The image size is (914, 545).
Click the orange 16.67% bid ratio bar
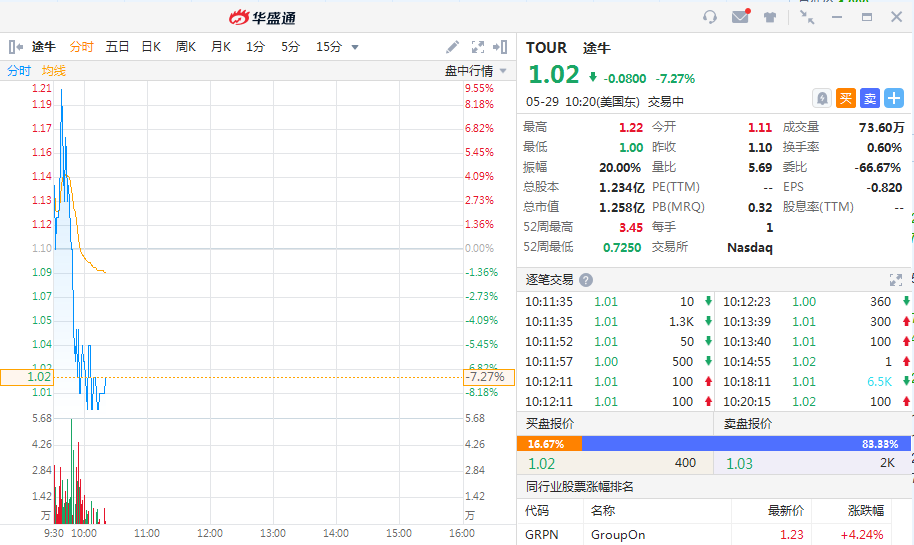coord(548,443)
